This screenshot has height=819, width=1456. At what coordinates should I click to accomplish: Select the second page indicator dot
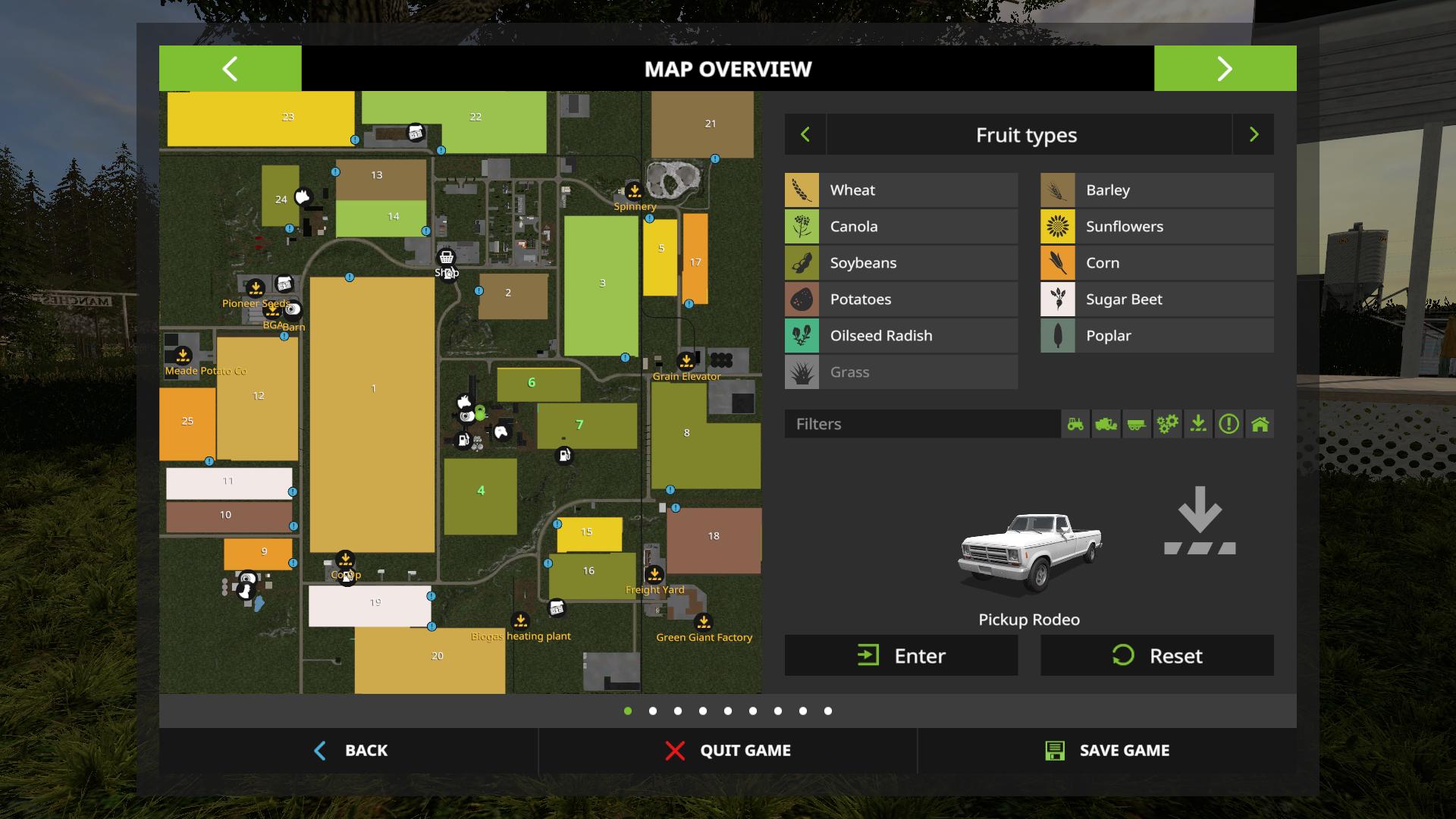(653, 711)
